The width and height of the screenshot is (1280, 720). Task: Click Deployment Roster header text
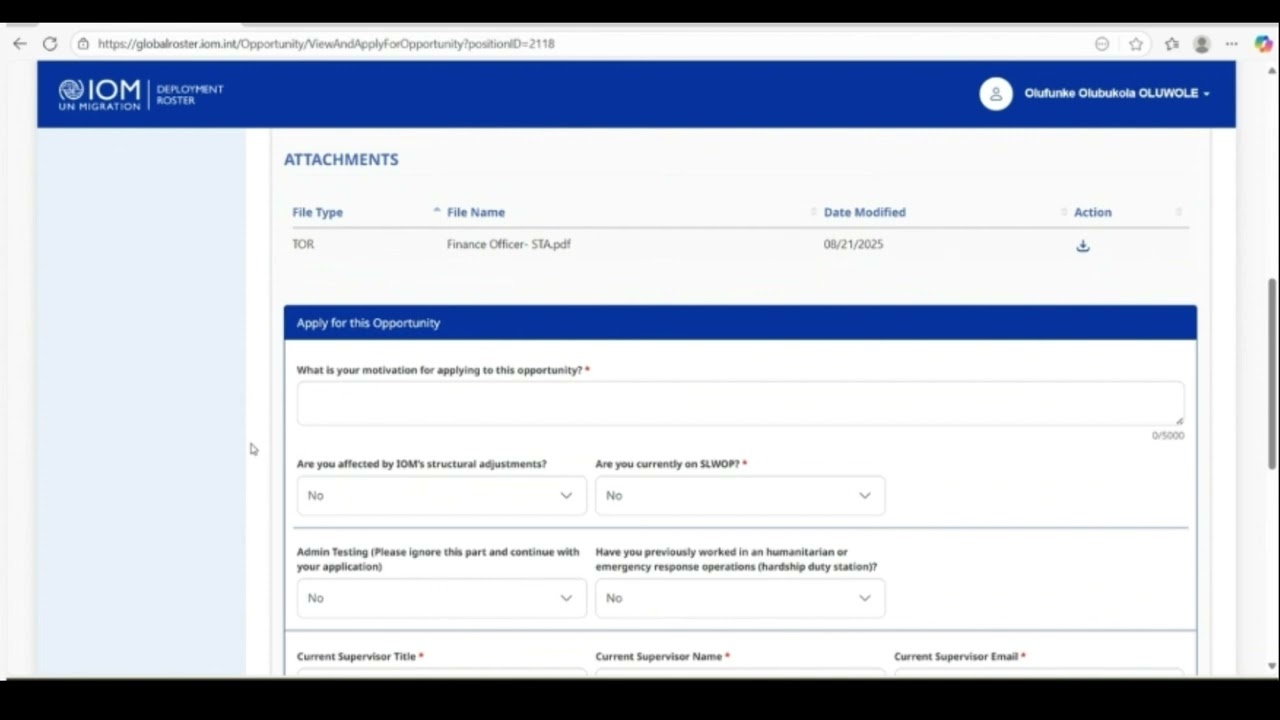coord(190,95)
